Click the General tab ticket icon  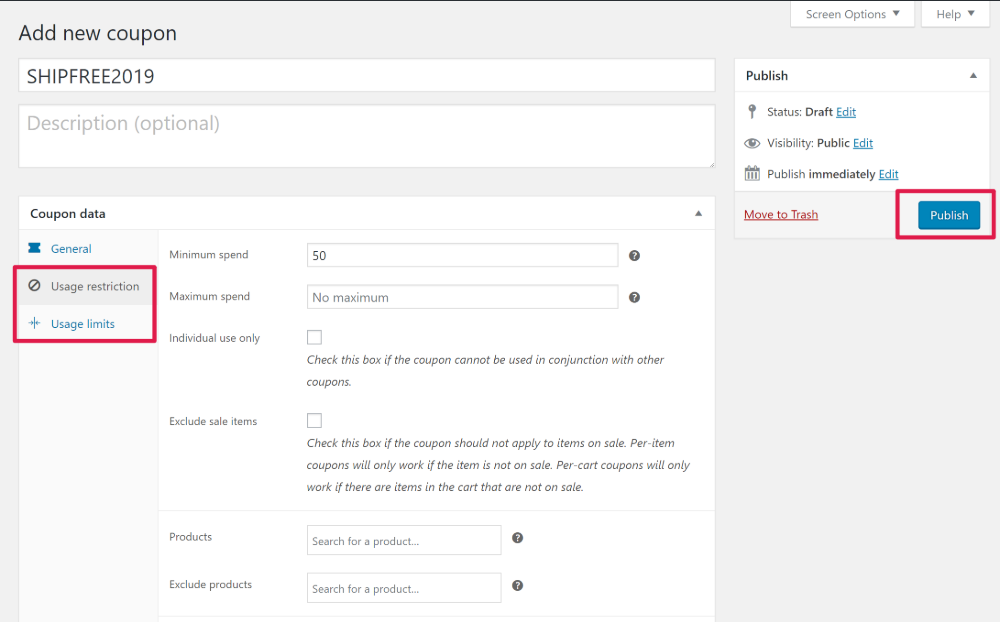point(34,248)
